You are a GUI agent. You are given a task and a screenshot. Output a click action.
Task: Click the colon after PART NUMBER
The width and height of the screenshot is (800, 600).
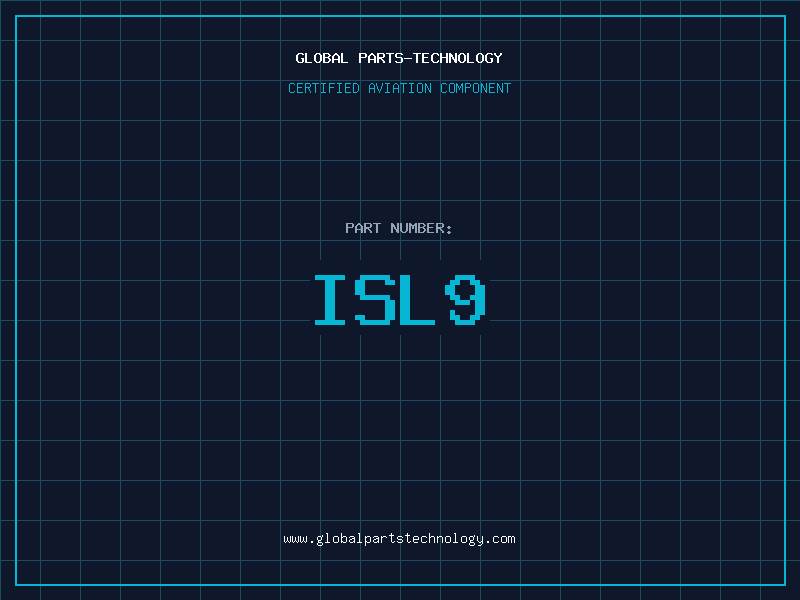pyautogui.click(x=449, y=229)
